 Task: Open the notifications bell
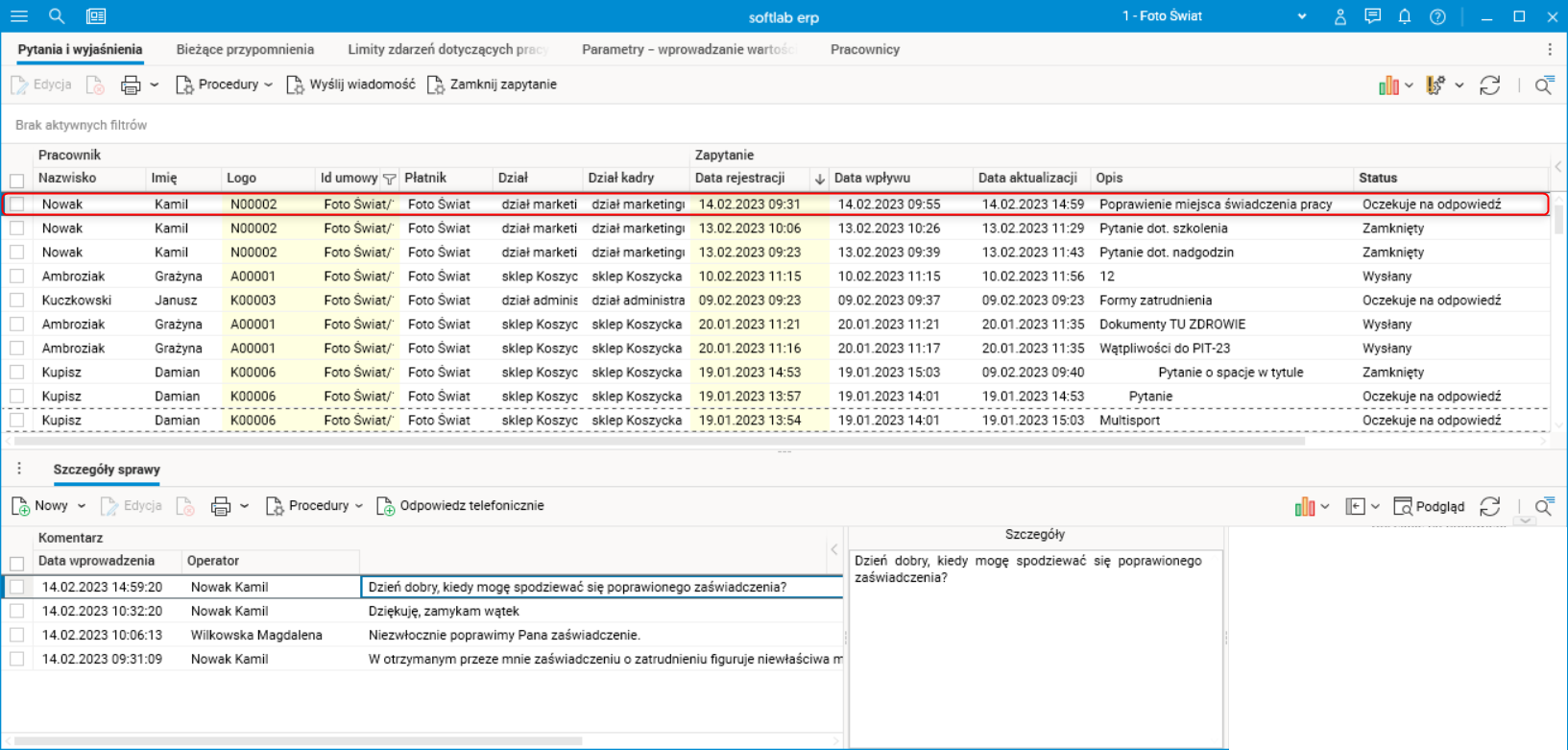point(1404,16)
